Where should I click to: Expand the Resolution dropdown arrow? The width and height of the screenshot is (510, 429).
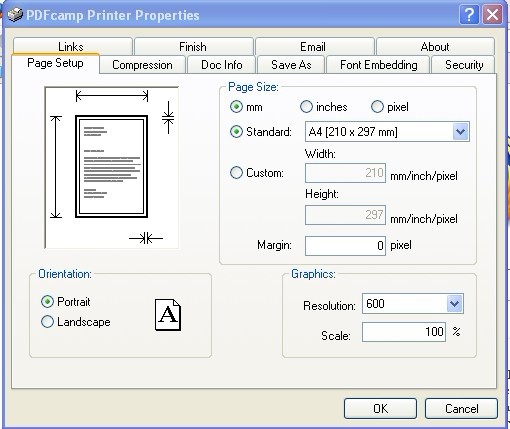455,303
